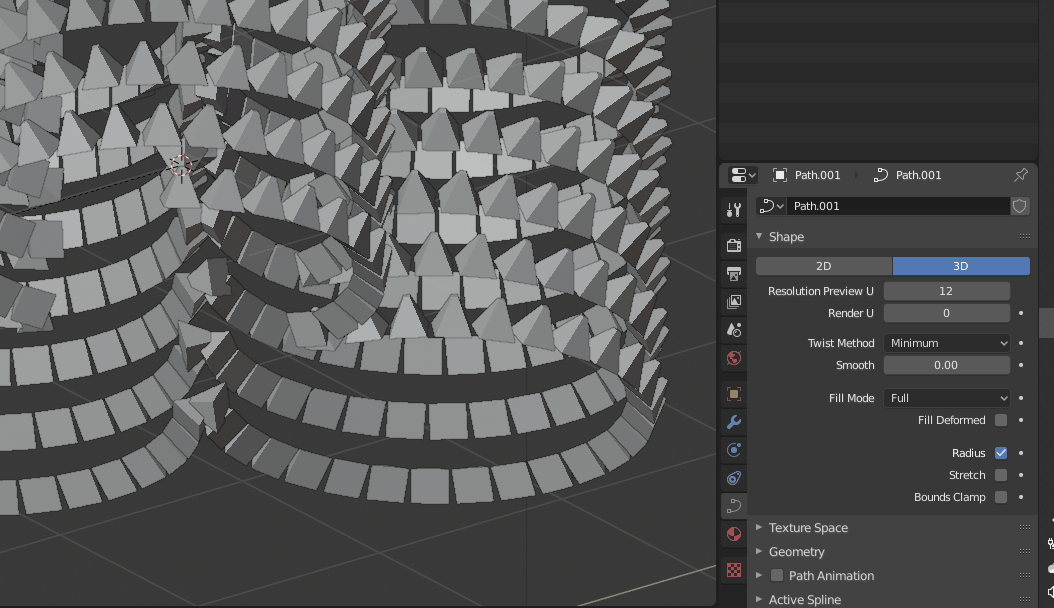This screenshot has height=608, width=1054.
Task: Switch curve shape to 2D
Action: click(824, 266)
